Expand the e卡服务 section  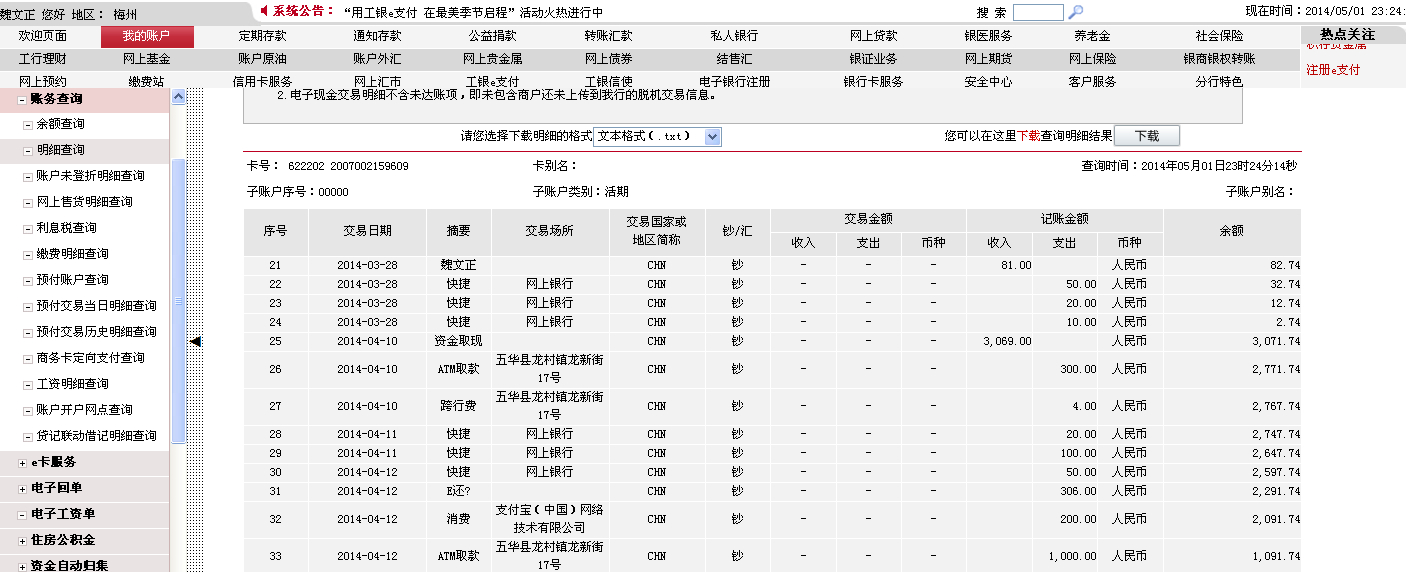tap(22, 462)
